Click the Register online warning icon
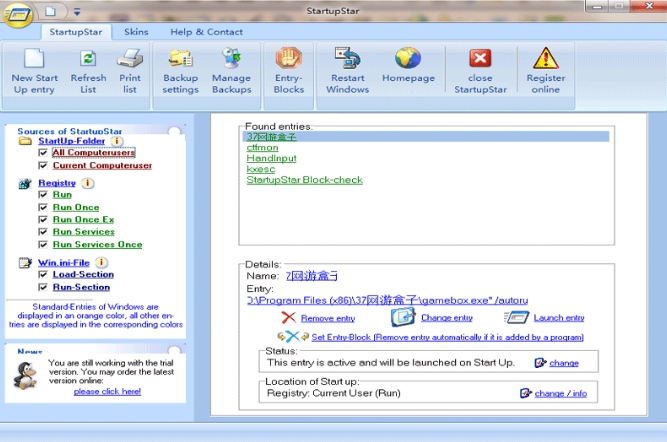Viewport: 667px width, 442px height. pyautogui.click(x=546, y=58)
